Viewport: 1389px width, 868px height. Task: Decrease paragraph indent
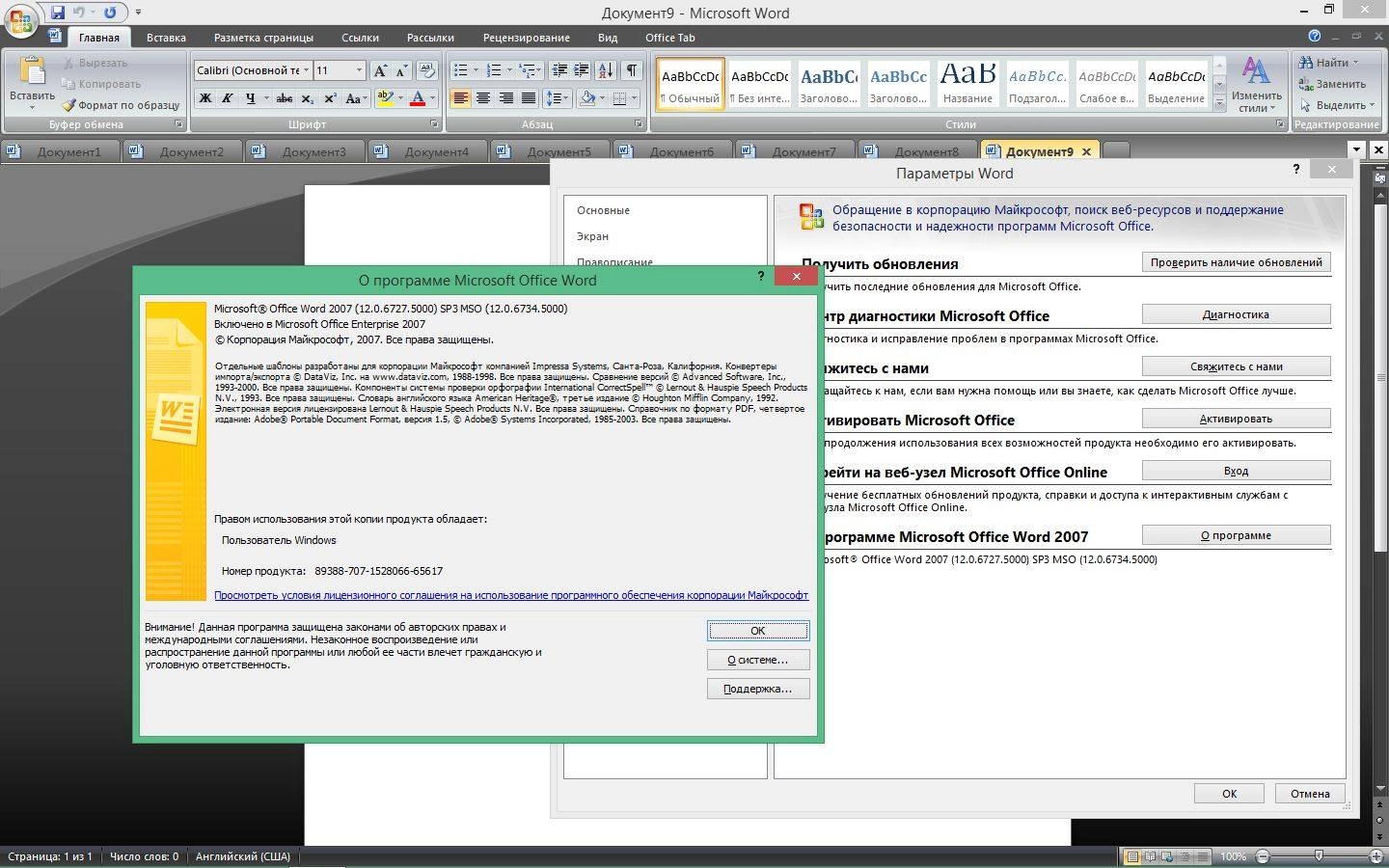tap(558, 70)
